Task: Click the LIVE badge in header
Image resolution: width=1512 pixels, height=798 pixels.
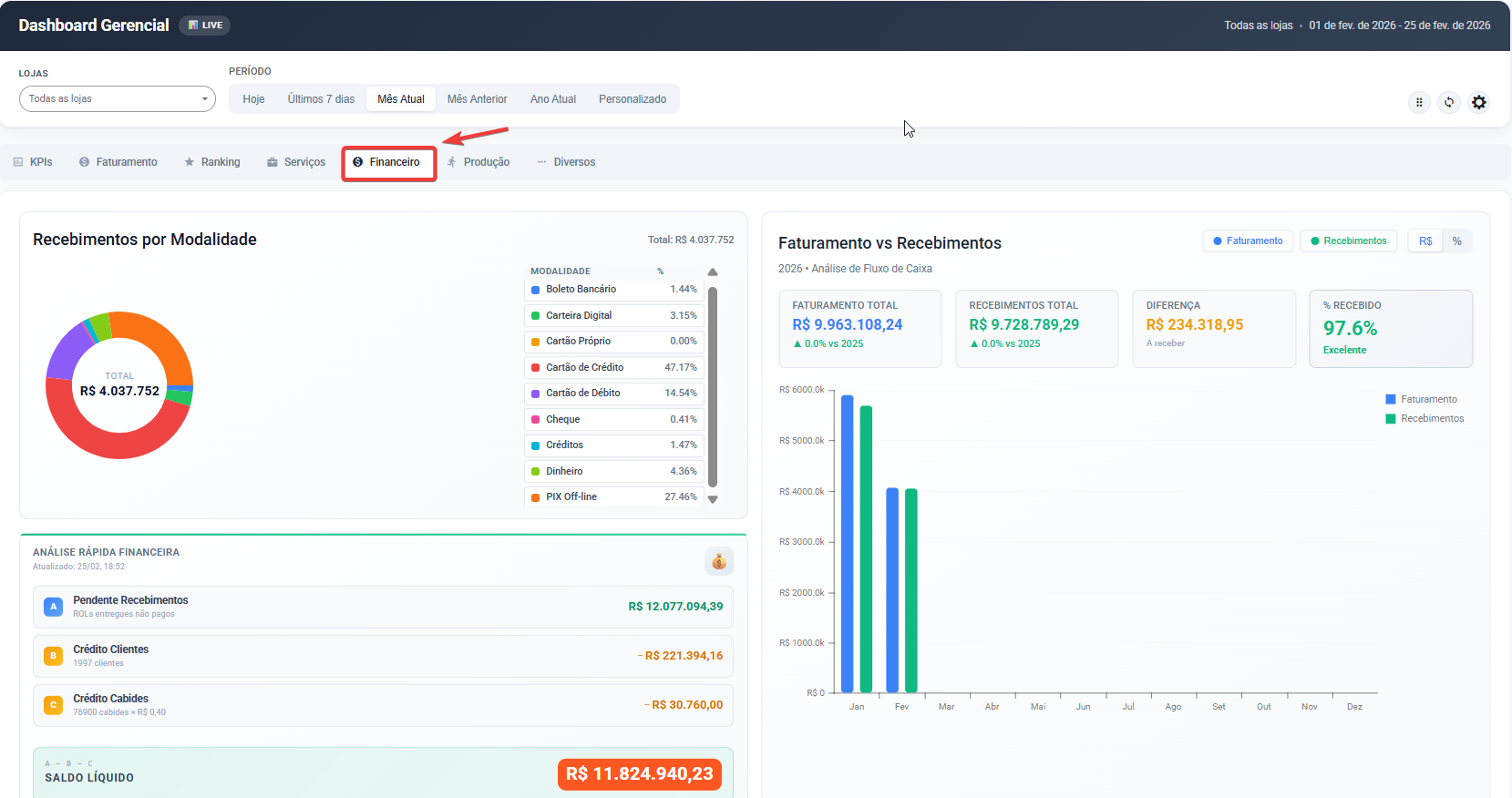Action: pyautogui.click(x=205, y=26)
